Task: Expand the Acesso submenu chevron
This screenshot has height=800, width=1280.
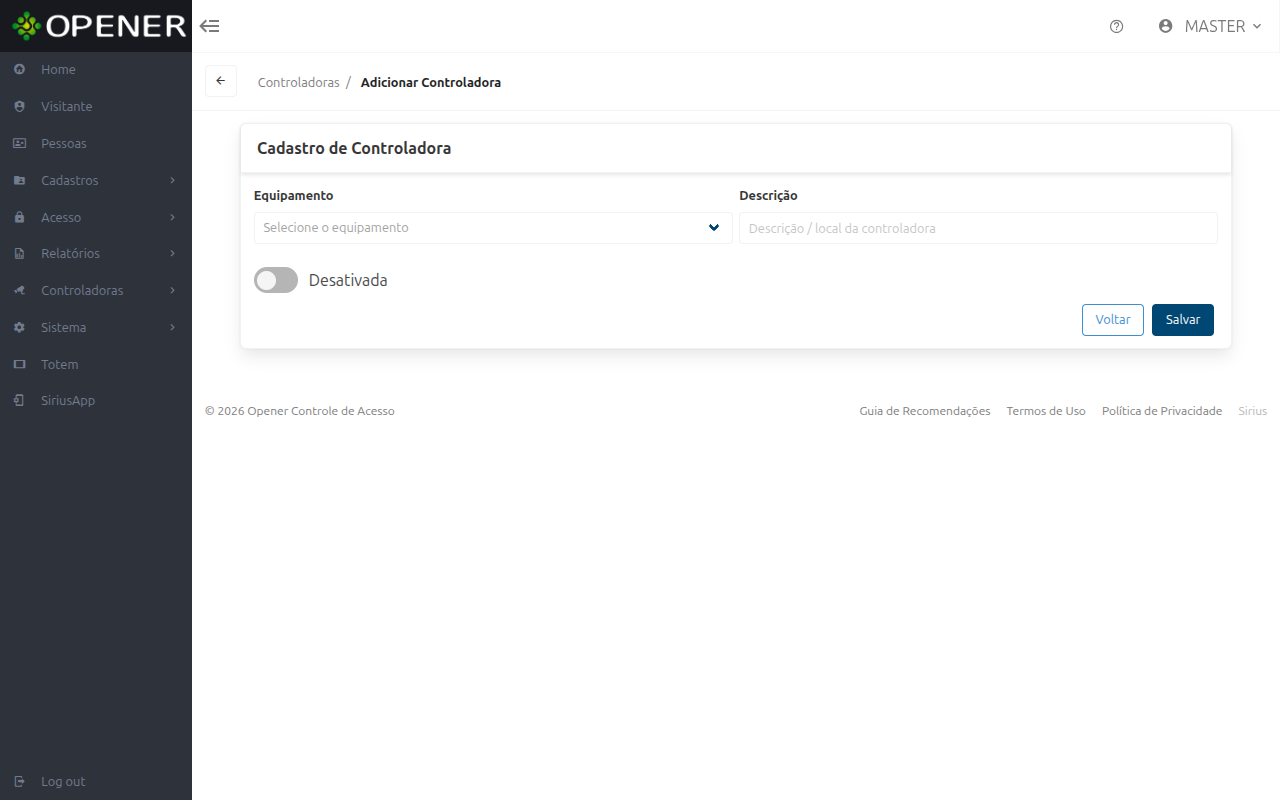Action: pyautogui.click(x=173, y=217)
